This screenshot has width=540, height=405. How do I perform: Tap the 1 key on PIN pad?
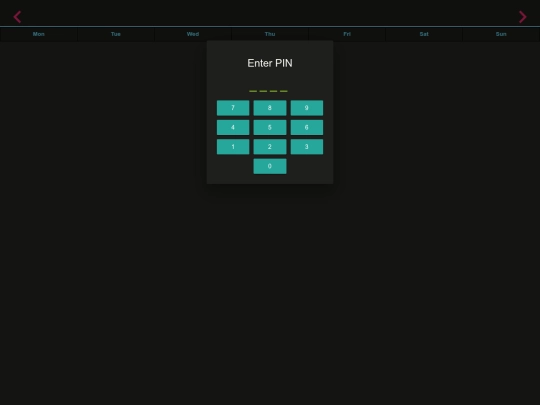[x=233, y=147]
